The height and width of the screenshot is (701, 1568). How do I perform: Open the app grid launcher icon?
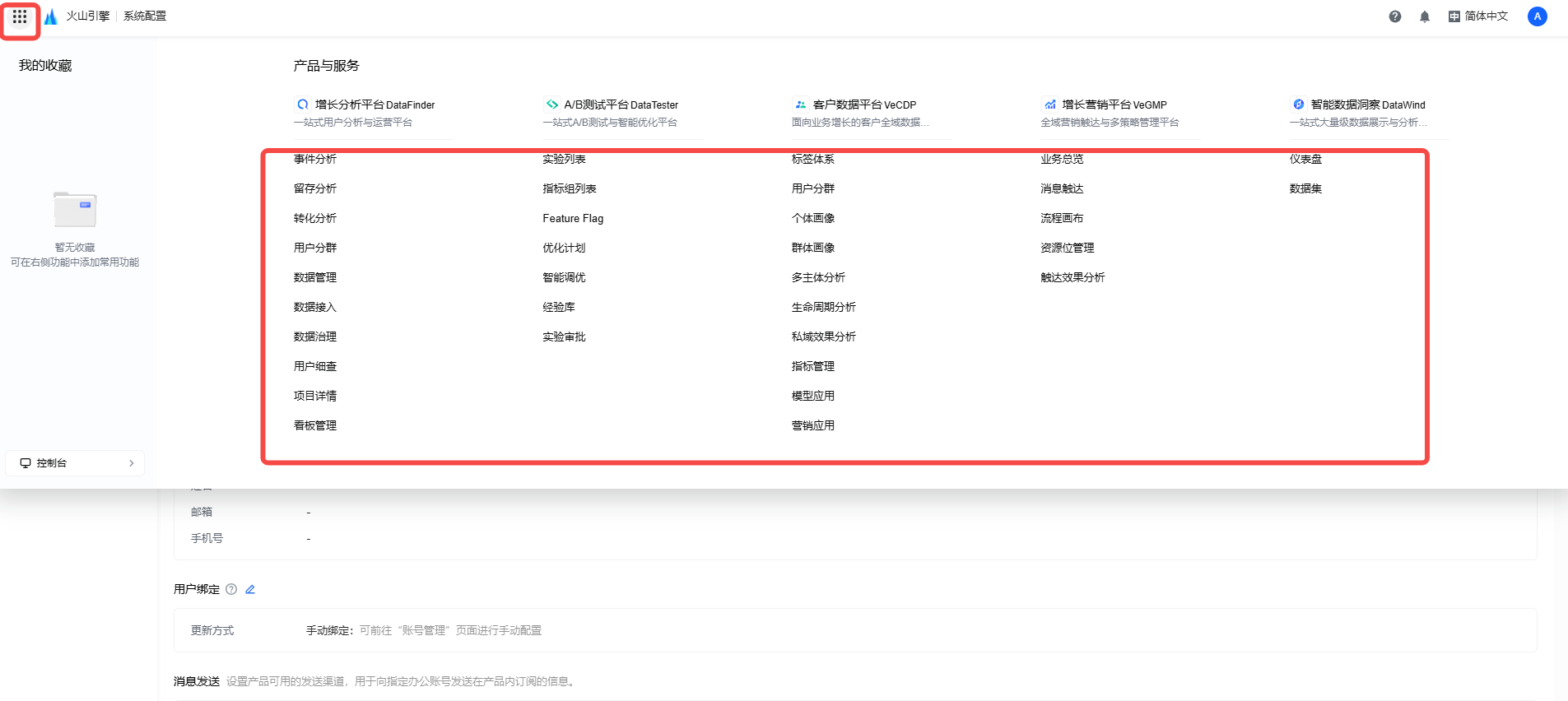point(20,16)
